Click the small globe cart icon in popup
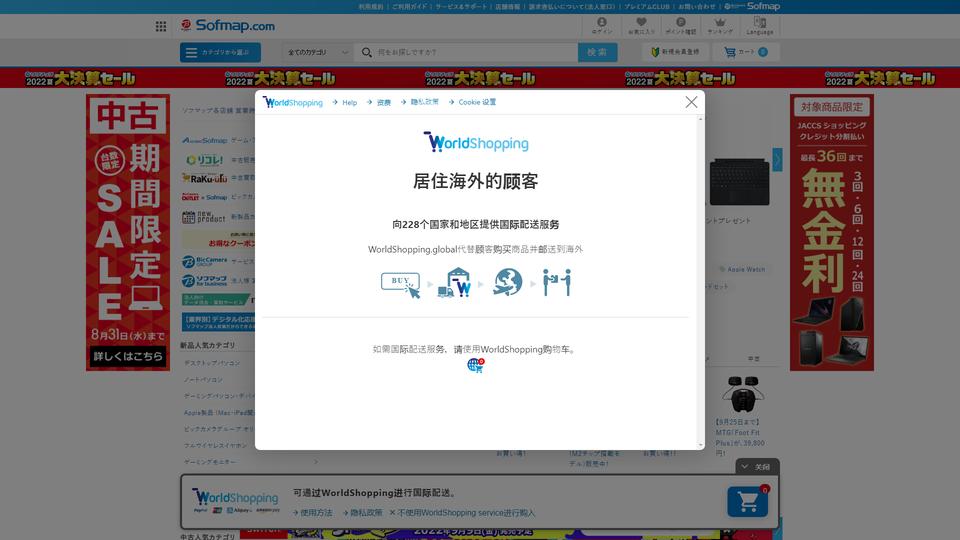 [476, 366]
